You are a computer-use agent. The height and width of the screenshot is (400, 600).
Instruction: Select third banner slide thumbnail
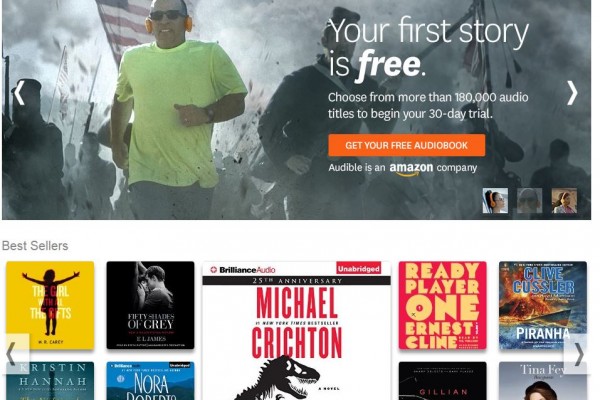click(x=564, y=200)
